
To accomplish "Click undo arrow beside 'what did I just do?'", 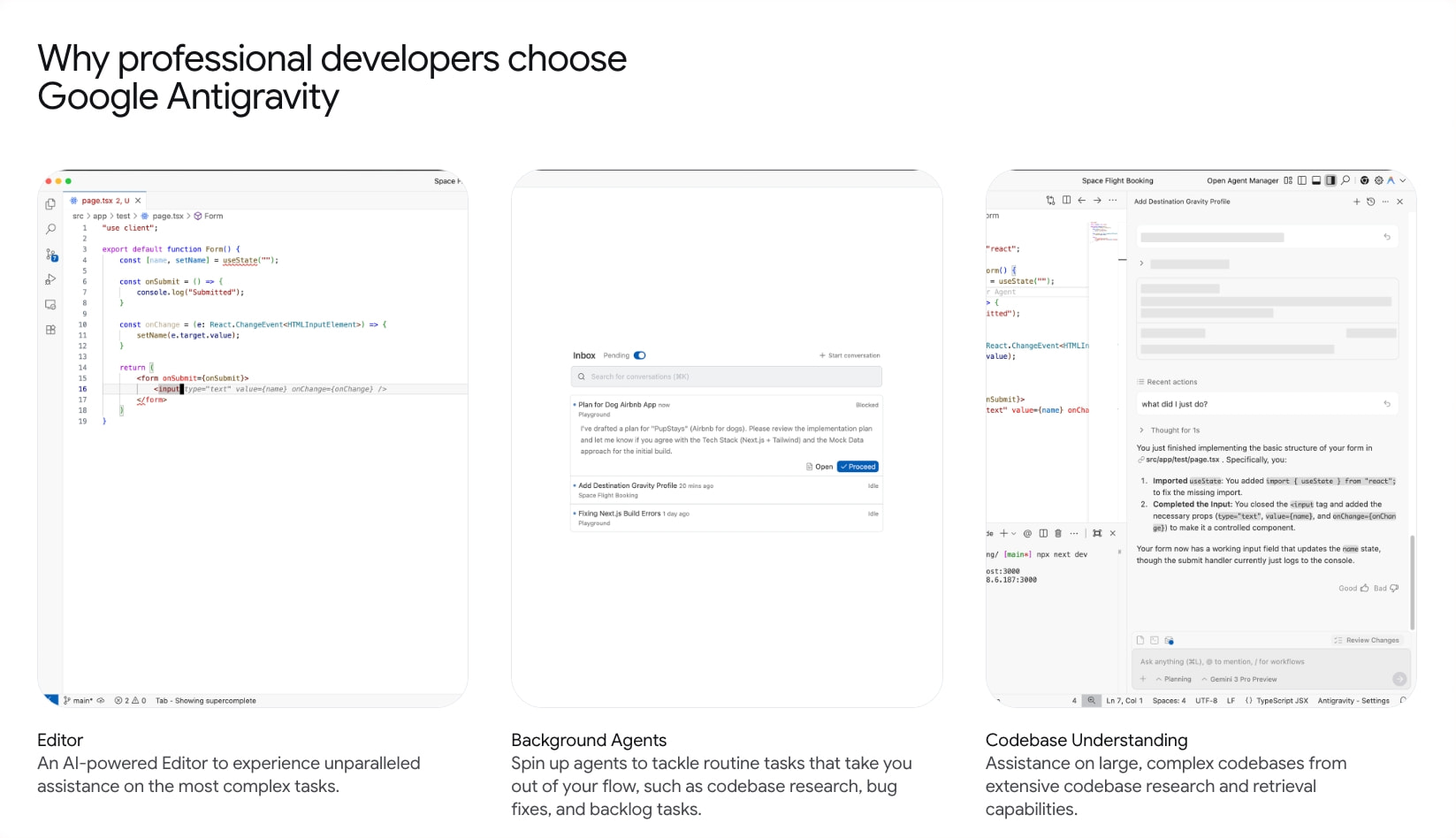I will point(1387,404).
